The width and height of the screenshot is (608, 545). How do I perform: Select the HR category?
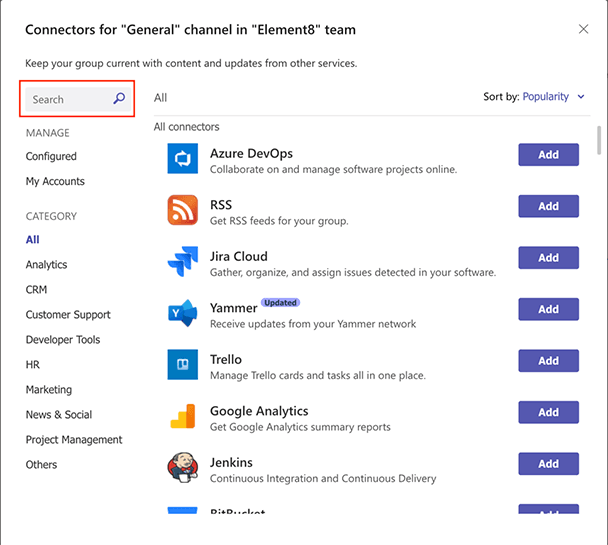tap(33, 365)
